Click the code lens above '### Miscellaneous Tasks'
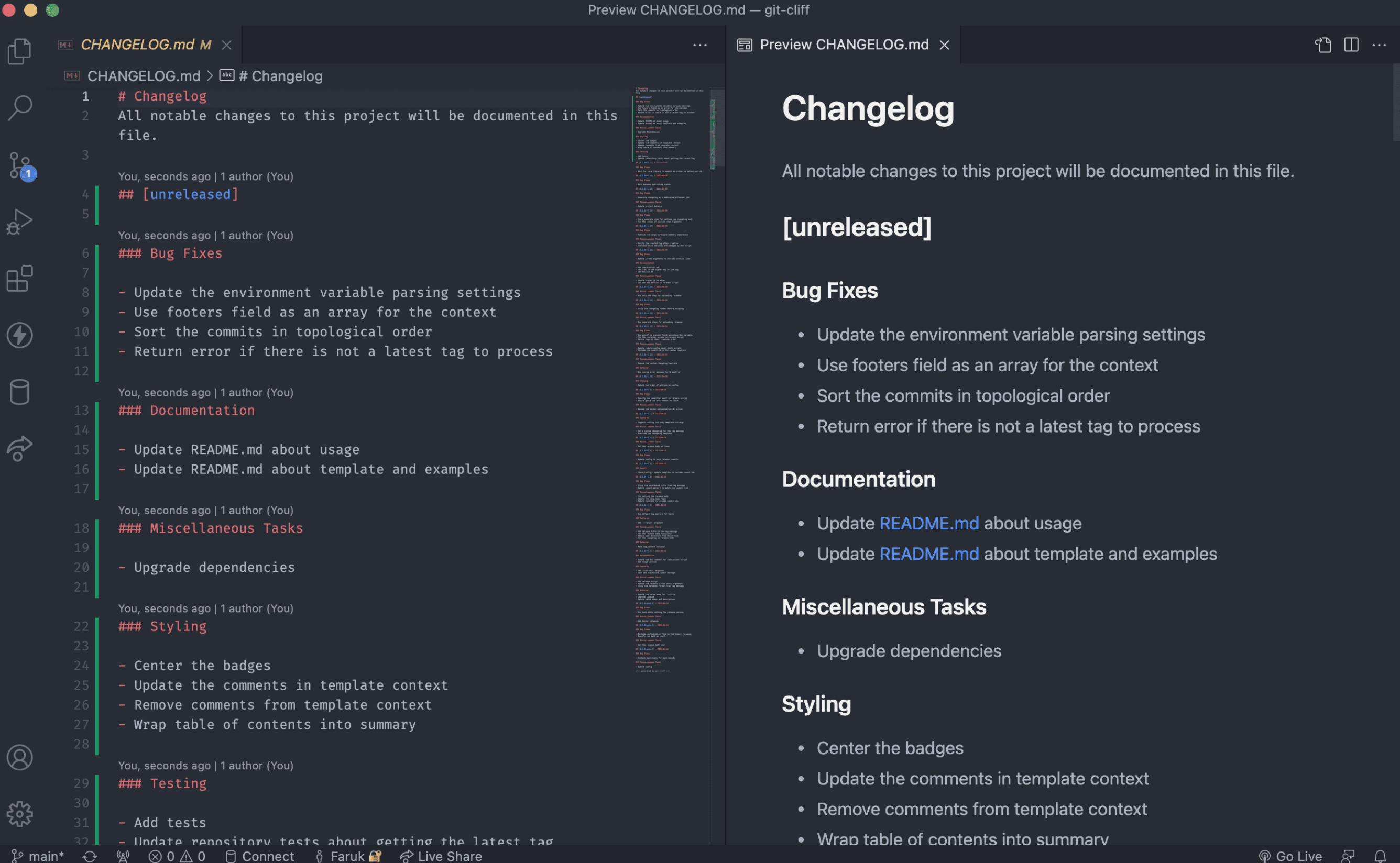This screenshot has width=1400, height=863. point(205,510)
